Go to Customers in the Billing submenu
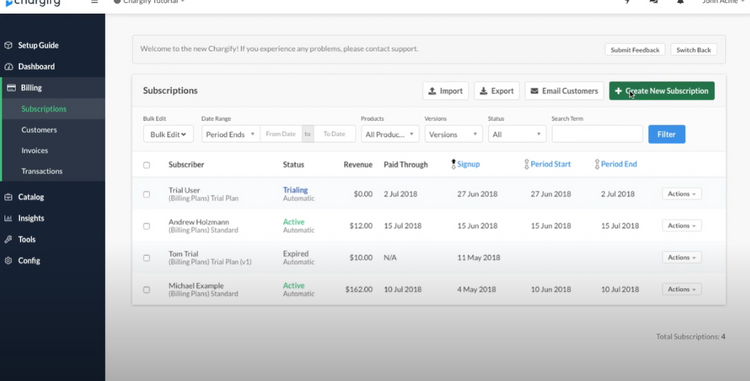 (x=39, y=130)
